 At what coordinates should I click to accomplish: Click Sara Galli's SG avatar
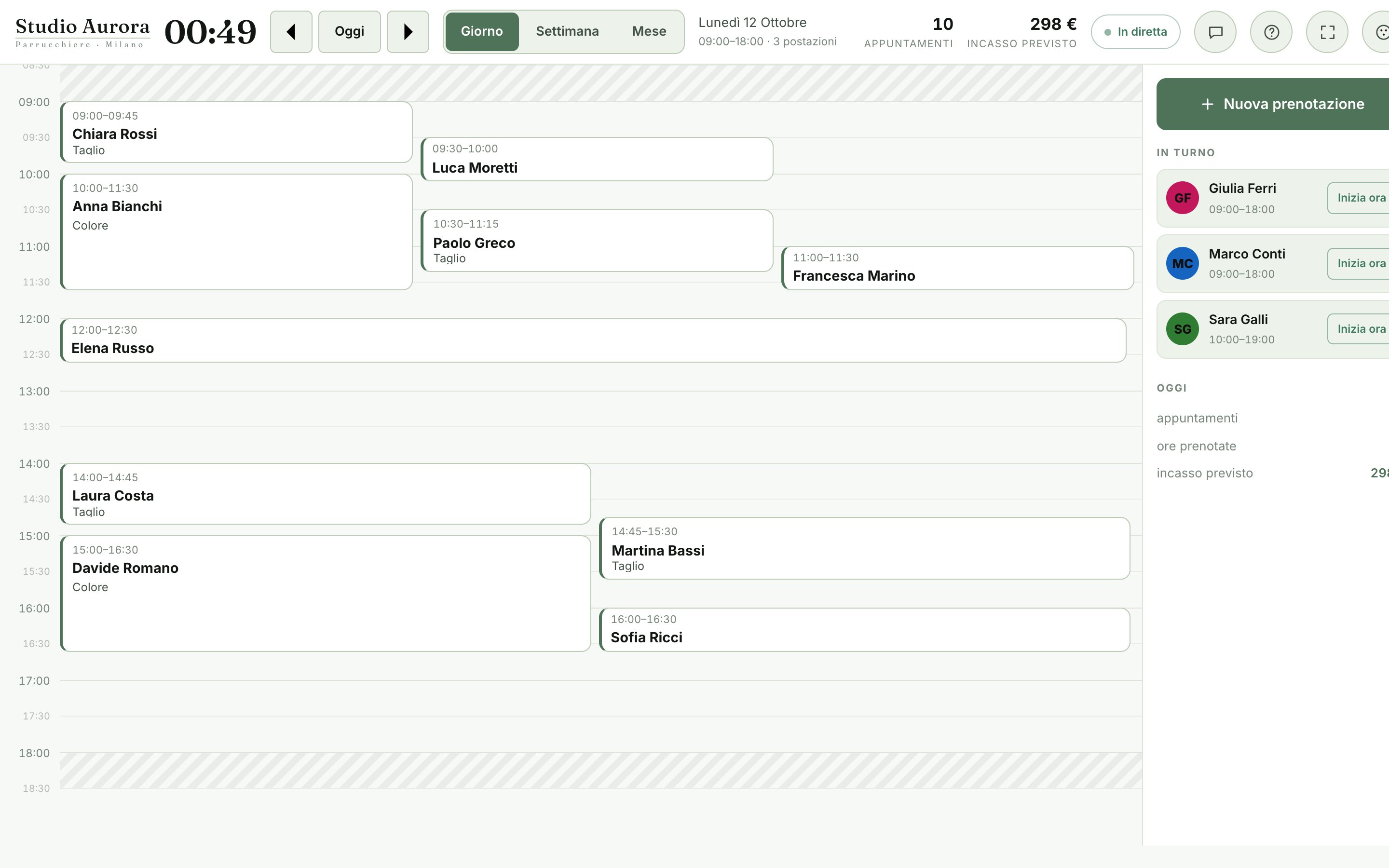pos(1183,329)
